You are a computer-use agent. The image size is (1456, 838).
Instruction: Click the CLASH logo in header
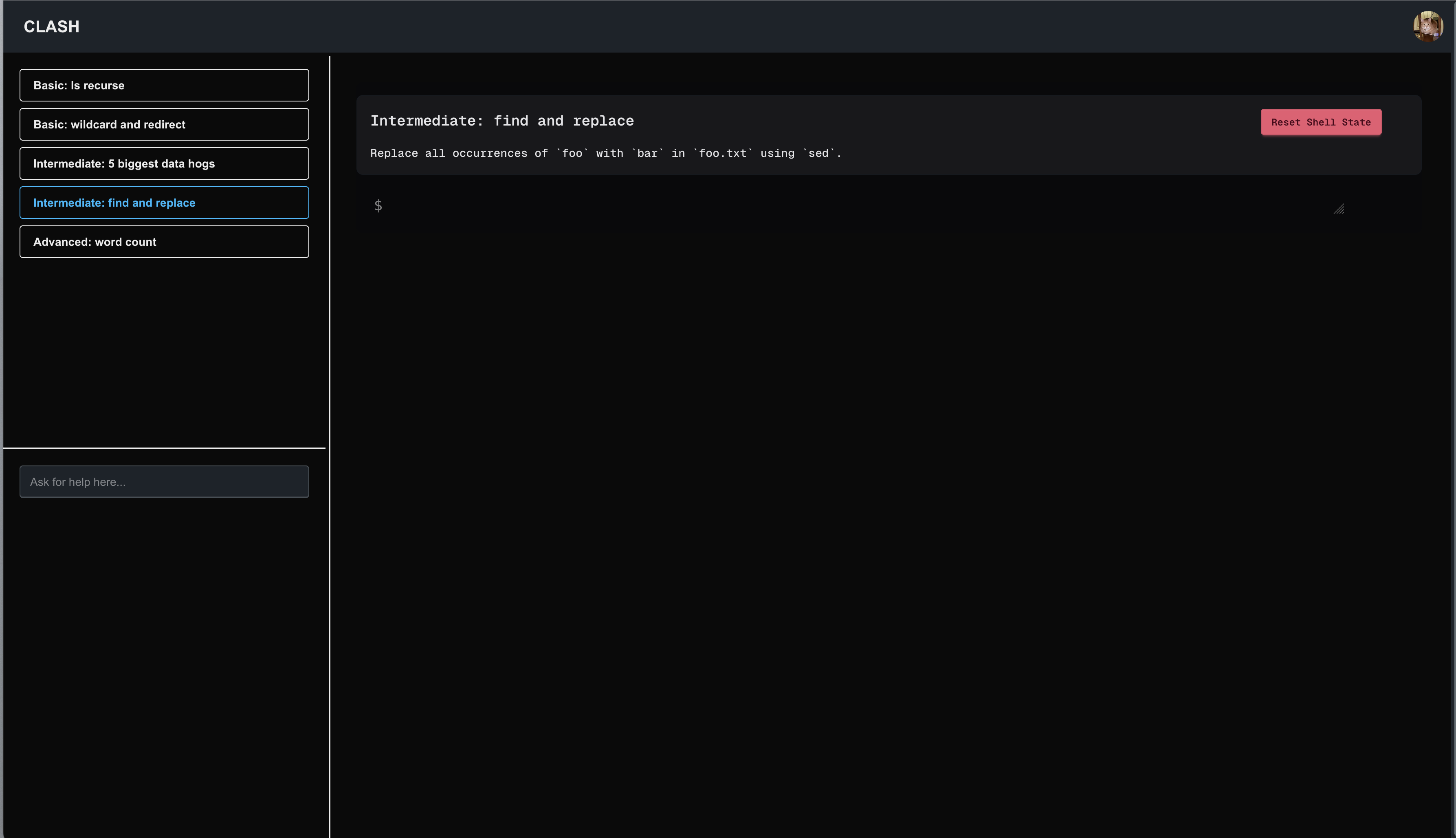[x=51, y=26]
